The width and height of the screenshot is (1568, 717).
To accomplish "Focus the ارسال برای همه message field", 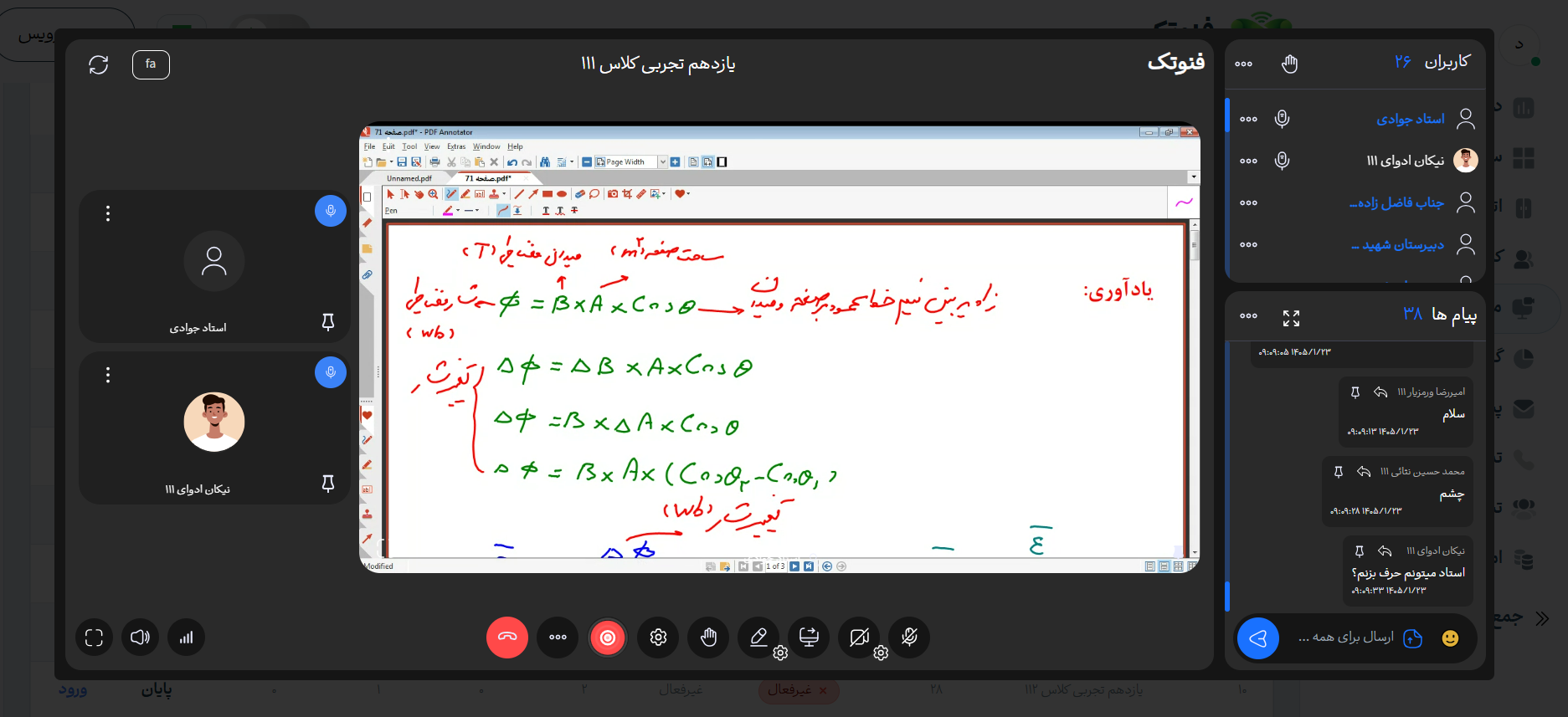I will pyautogui.click(x=1345, y=638).
